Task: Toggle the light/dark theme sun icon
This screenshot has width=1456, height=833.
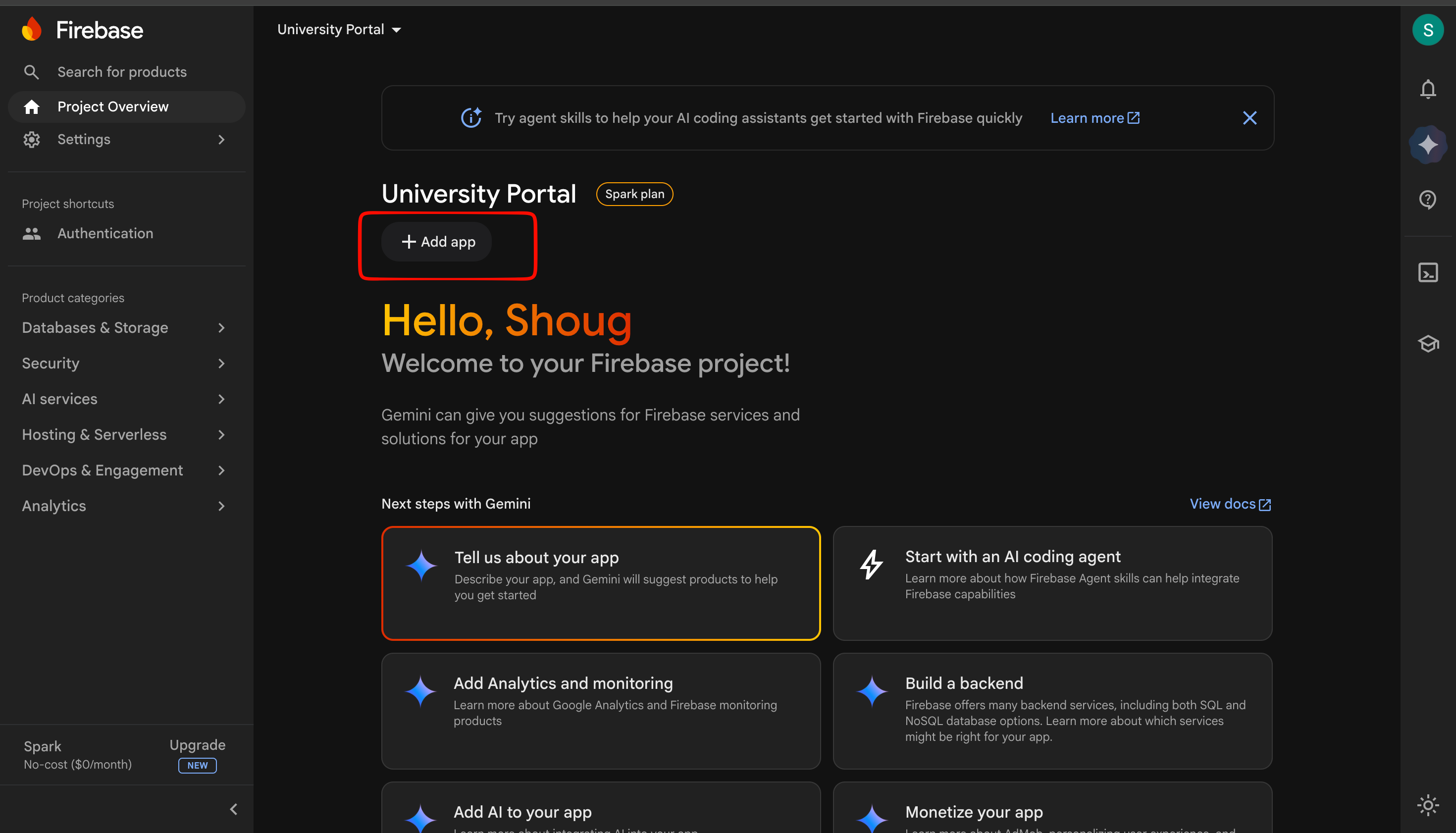Action: pyautogui.click(x=1427, y=805)
